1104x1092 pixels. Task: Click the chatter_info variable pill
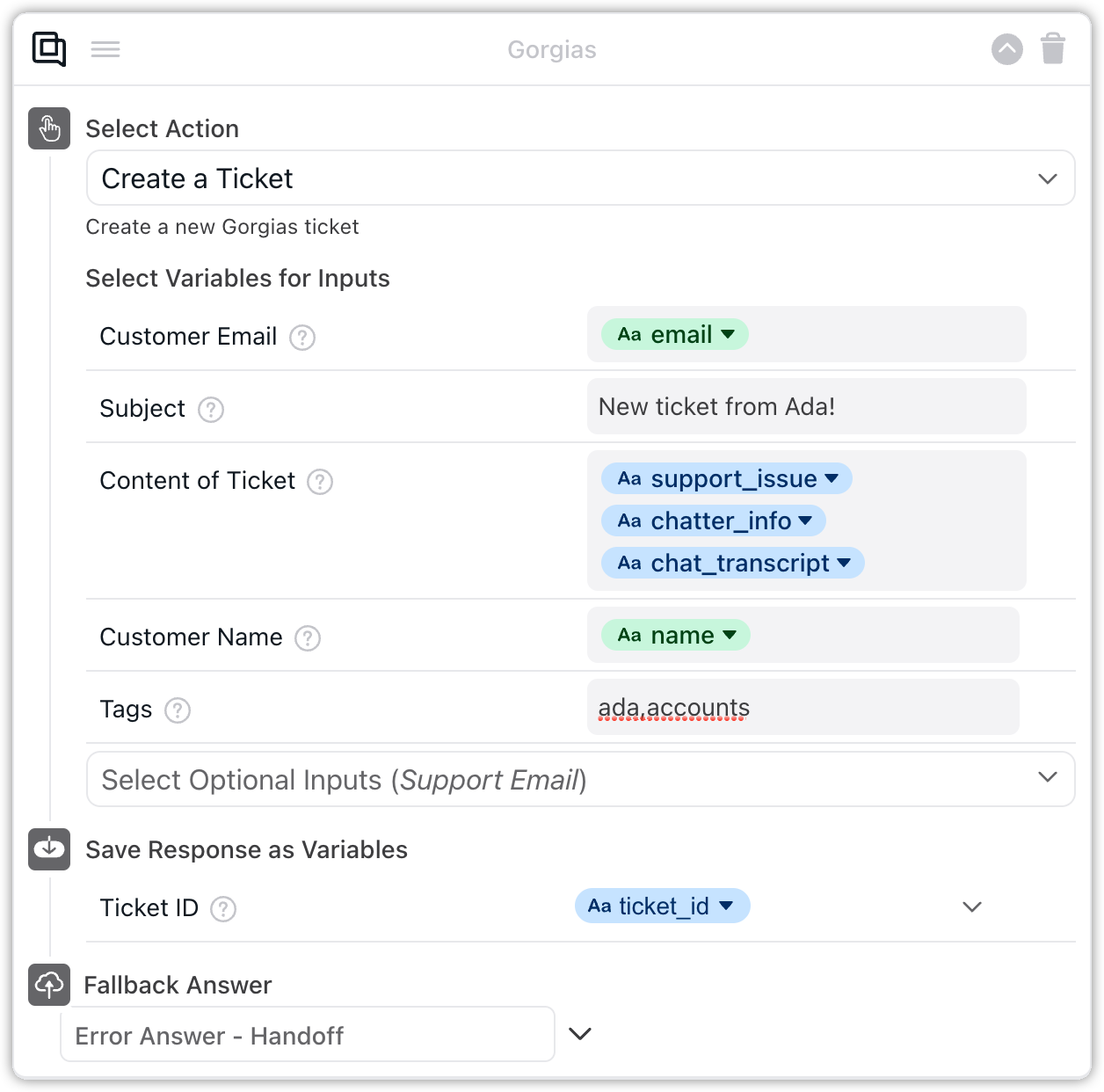point(713,521)
